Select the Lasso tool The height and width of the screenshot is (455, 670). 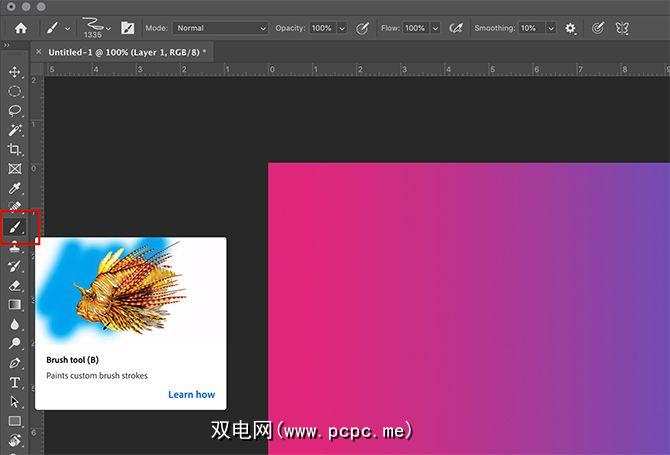[15, 111]
